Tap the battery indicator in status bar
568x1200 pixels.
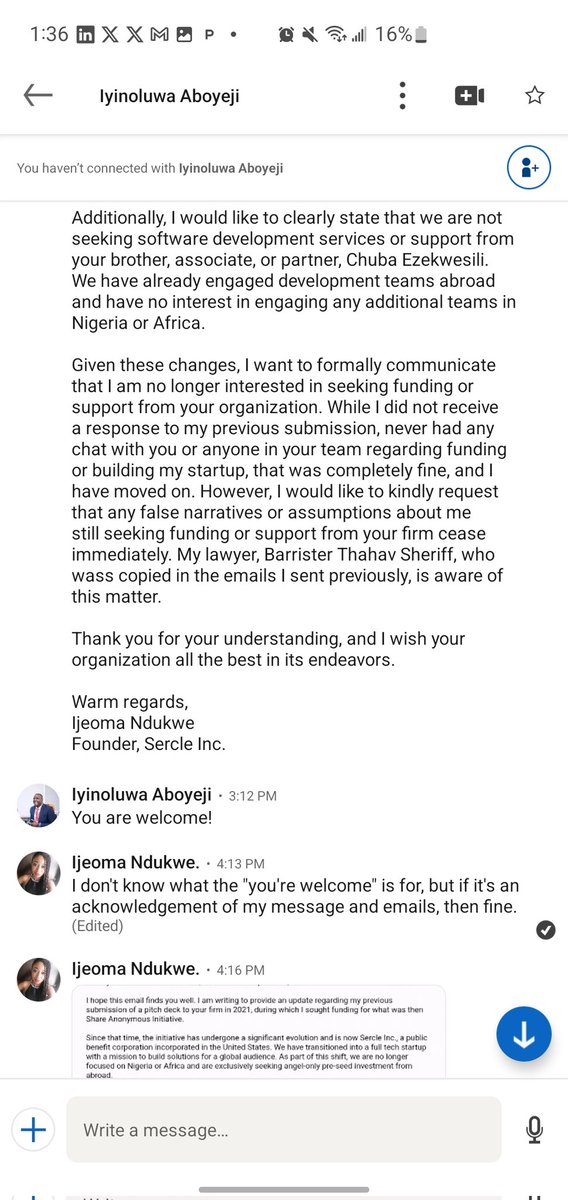pyautogui.click(x=421, y=34)
